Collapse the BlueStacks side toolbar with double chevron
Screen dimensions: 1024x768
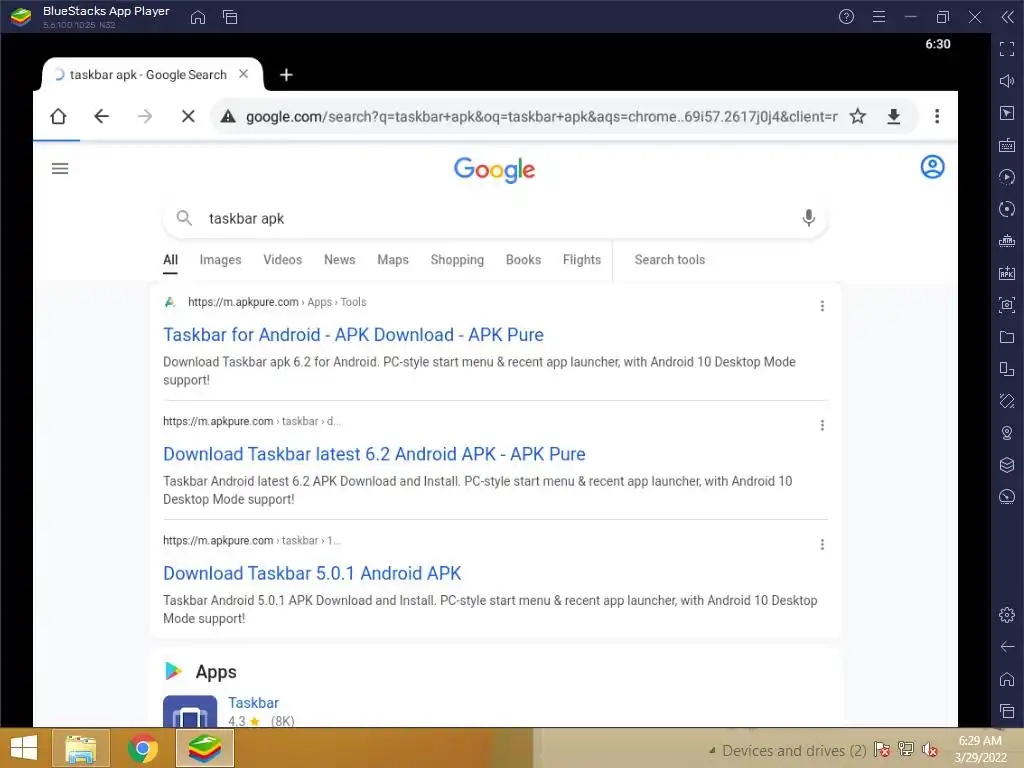click(1007, 17)
